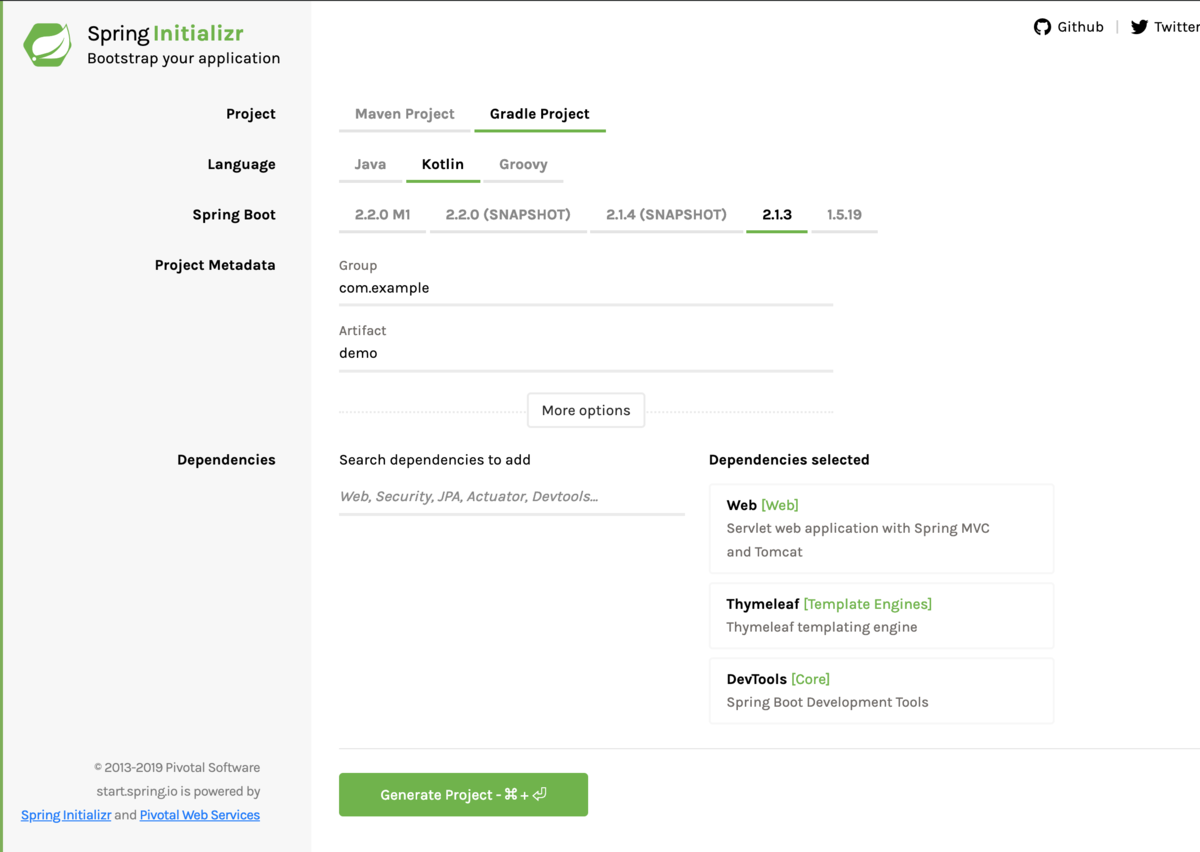Click "Bootstrap your application" tagline

184,58
